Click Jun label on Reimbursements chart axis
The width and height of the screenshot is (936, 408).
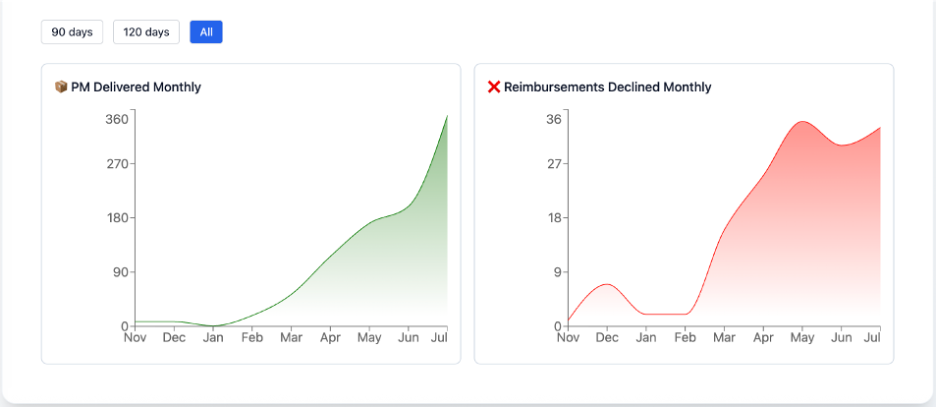(x=841, y=338)
